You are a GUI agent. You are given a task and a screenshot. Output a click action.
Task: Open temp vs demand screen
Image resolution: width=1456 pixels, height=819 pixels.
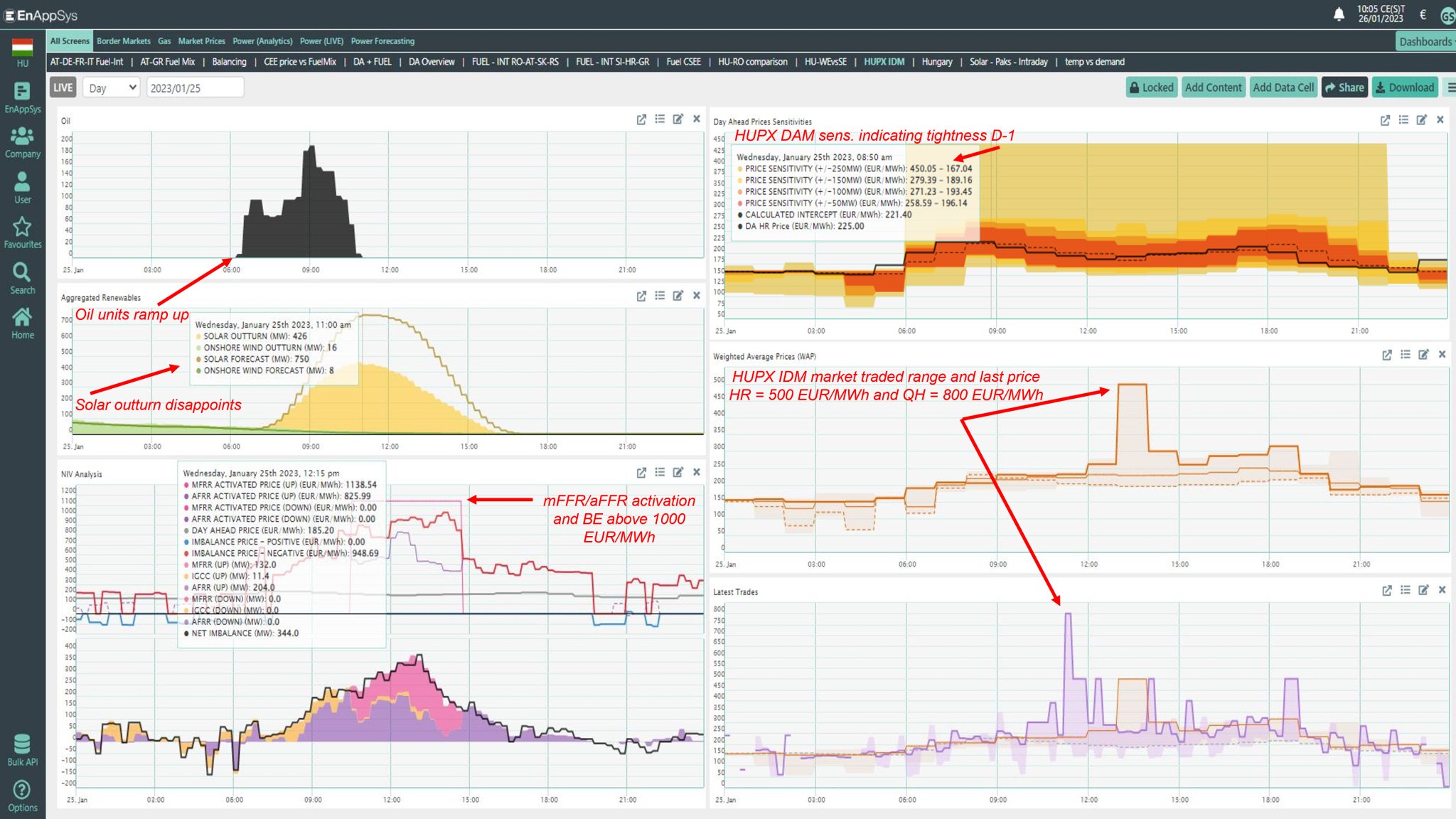[x=1095, y=62]
